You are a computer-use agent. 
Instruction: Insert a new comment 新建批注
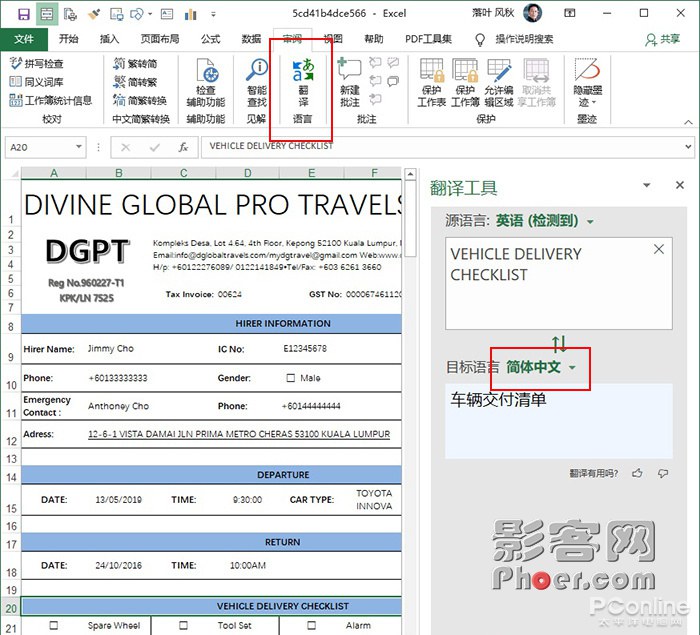350,83
